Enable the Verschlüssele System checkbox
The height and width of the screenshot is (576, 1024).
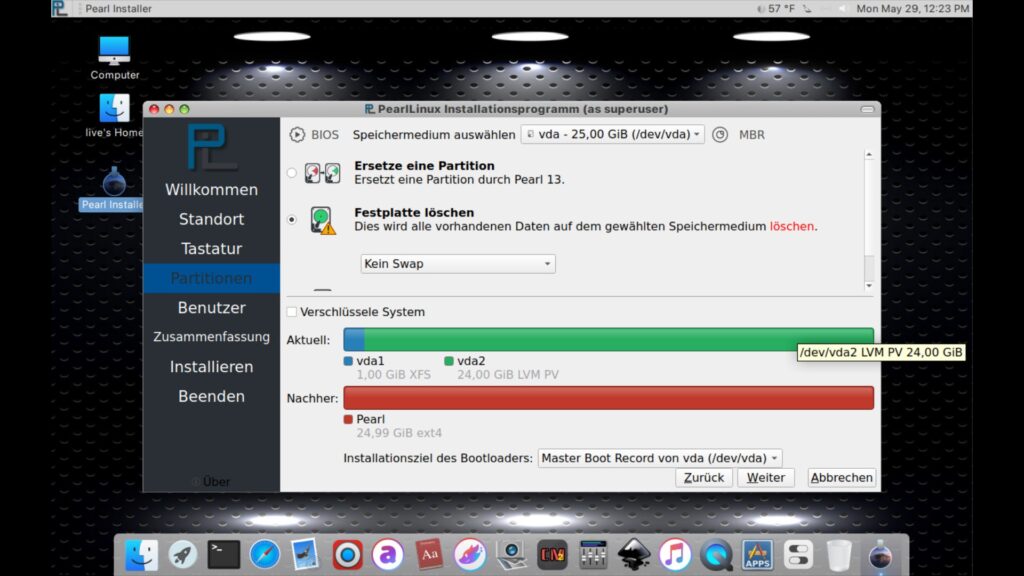click(292, 312)
